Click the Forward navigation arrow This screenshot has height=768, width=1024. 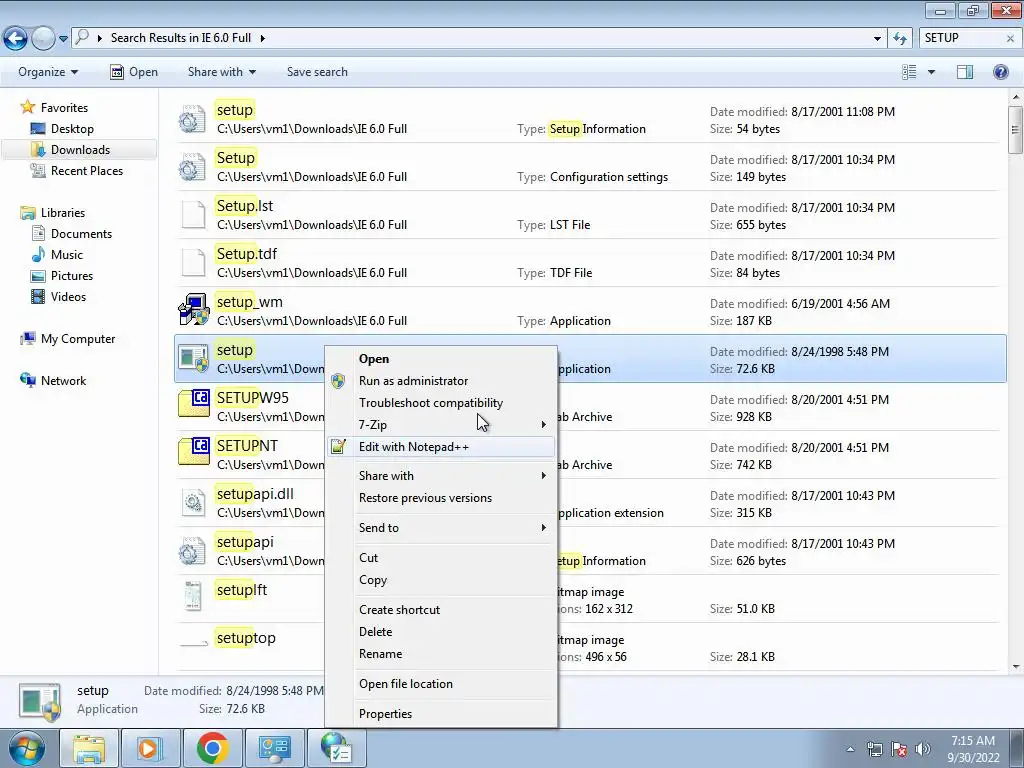[x=43, y=38]
